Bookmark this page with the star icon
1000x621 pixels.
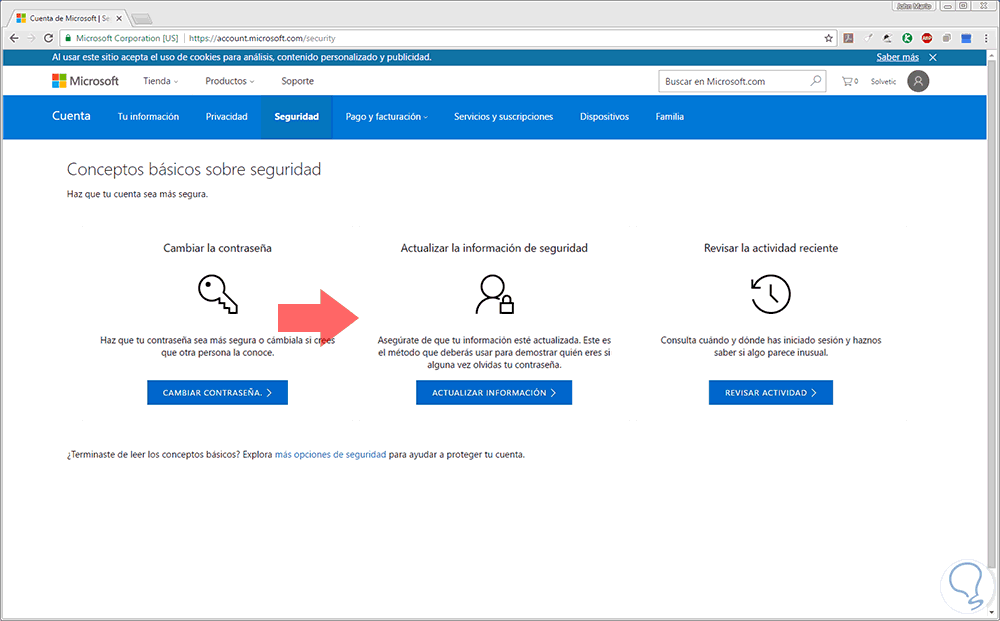click(x=828, y=38)
